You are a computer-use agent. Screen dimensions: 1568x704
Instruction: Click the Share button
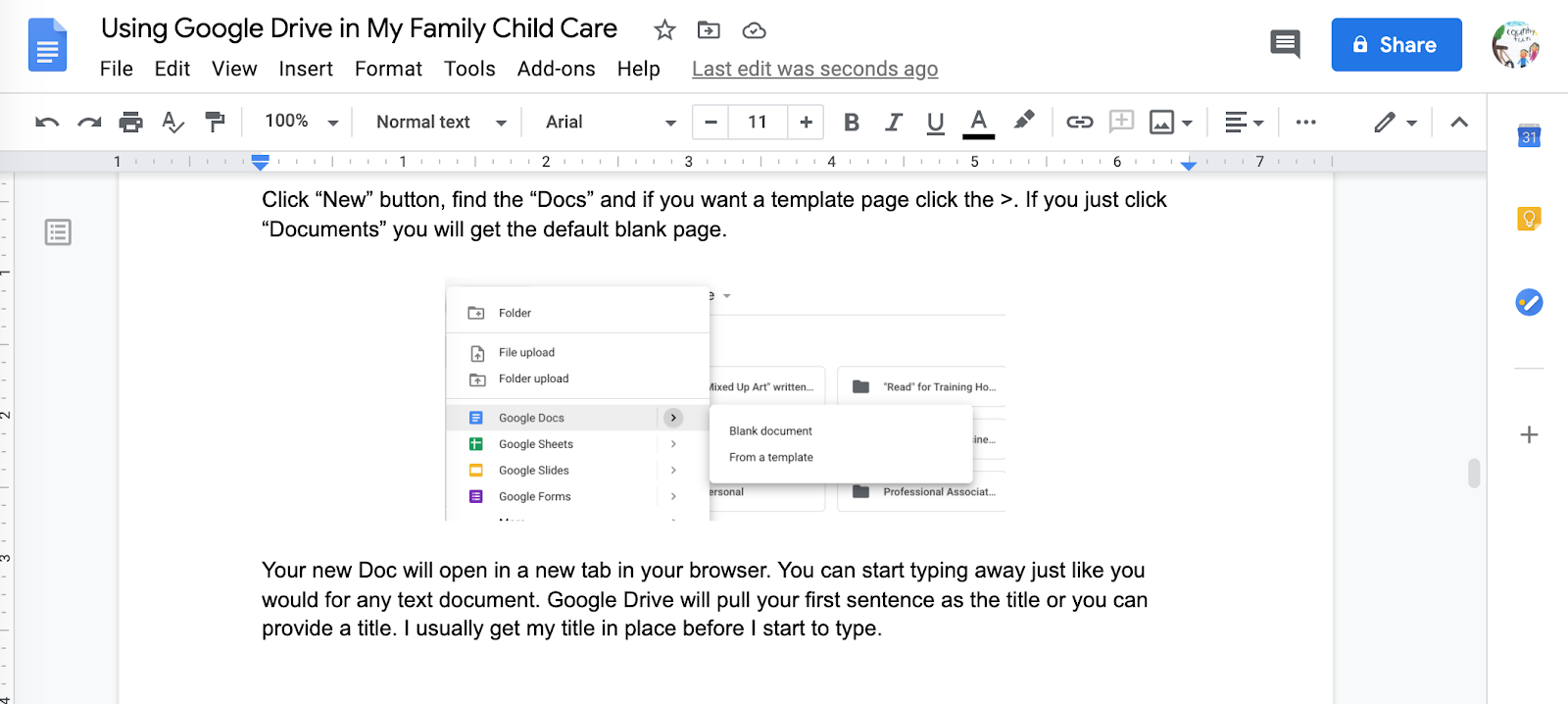click(1396, 44)
